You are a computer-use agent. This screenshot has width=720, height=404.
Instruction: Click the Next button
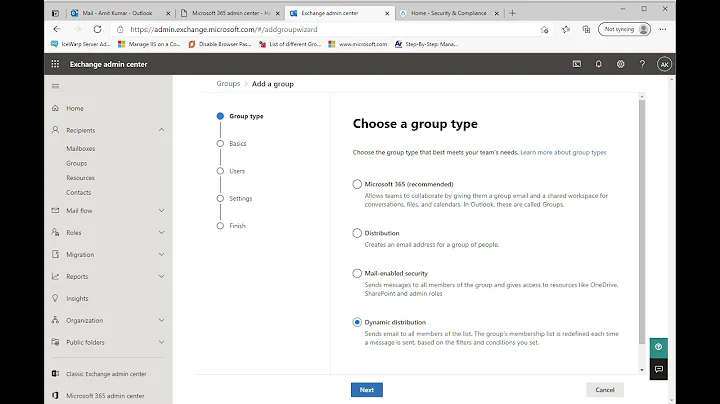[x=366, y=390]
